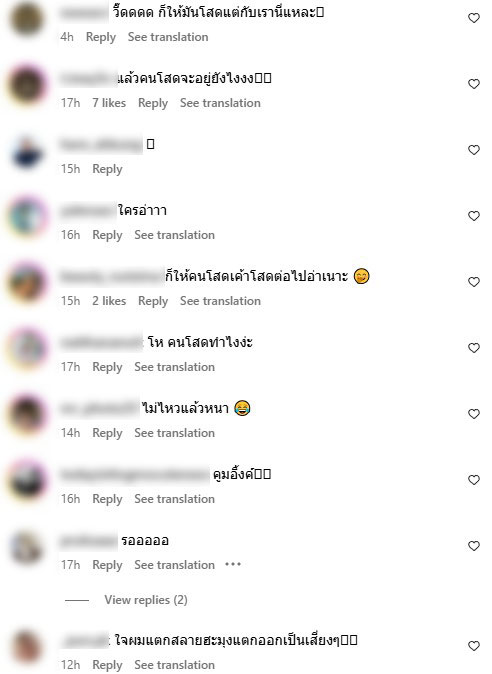See translation of the 4h comment
The image size is (492, 674).
coord(168,37)
